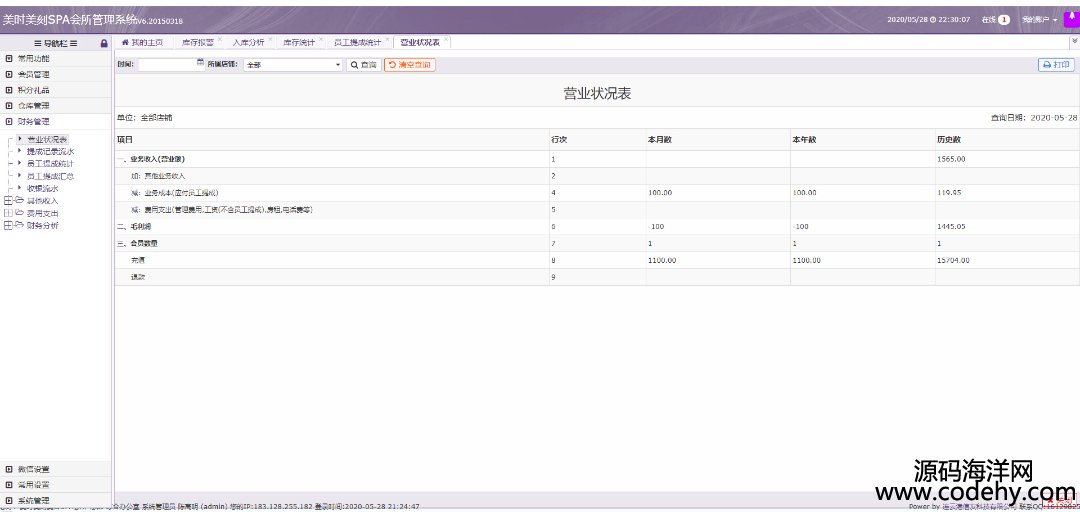Click the lock icon in navigation header
The image size is (1080, 512).
(x=104, y=43)
